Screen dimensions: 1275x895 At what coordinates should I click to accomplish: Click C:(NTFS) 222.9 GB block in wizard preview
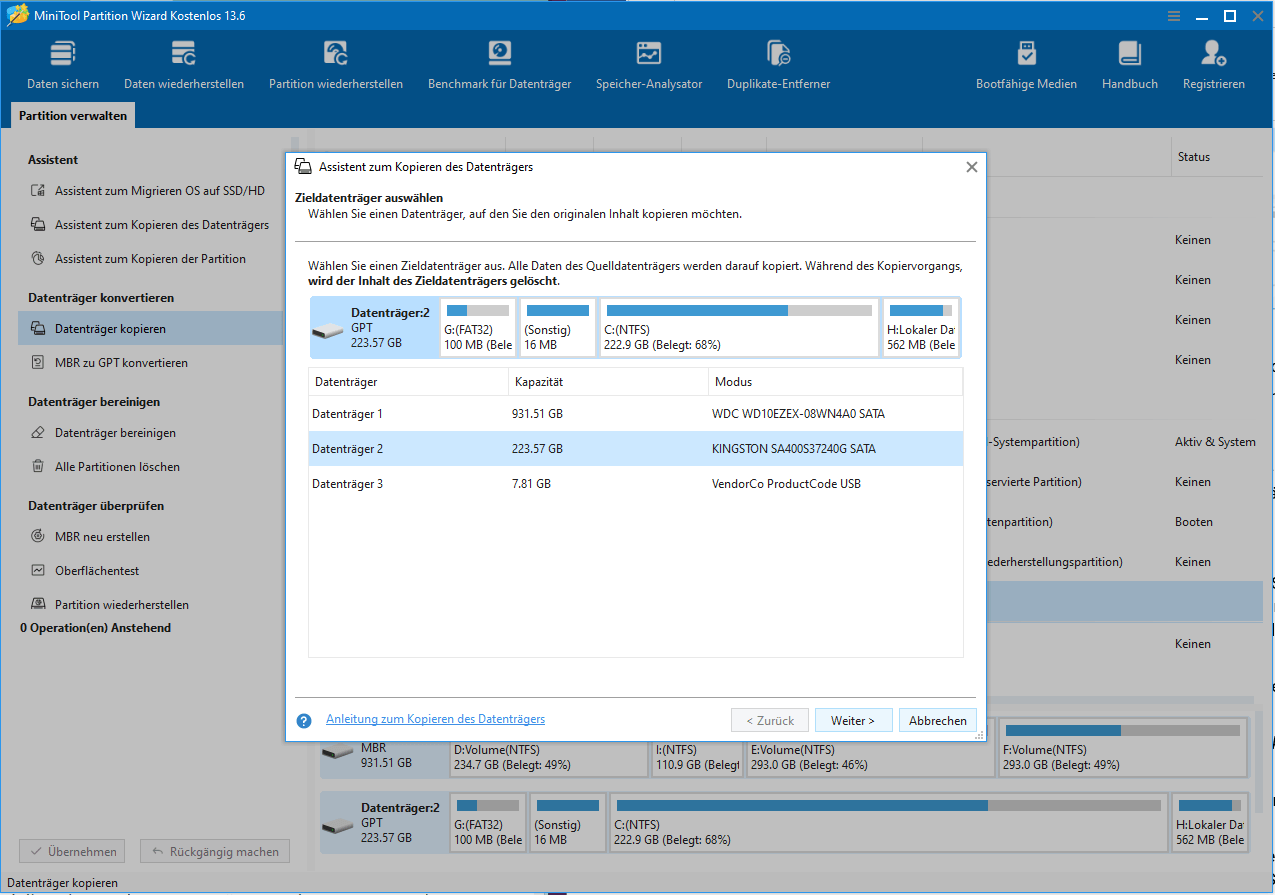coord(738,328)
